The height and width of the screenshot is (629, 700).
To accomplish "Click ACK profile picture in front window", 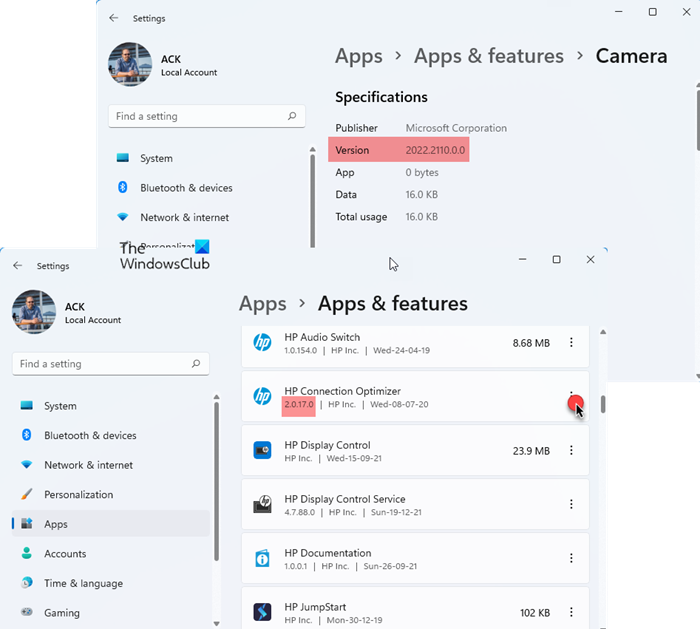I will click(x=34, y=312).
